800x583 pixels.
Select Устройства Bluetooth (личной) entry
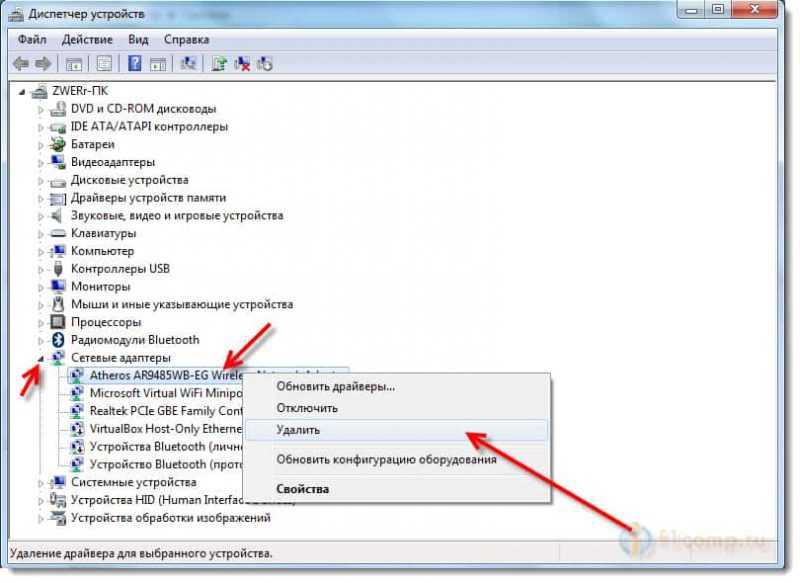(x=156, y=446)
